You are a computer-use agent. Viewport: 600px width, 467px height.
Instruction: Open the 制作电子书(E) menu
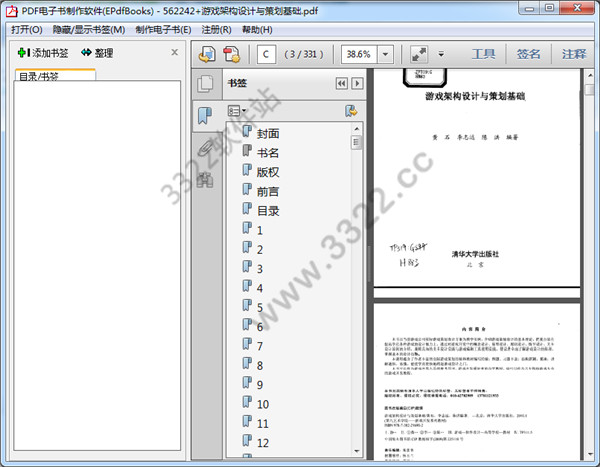[x=163, y=30]
